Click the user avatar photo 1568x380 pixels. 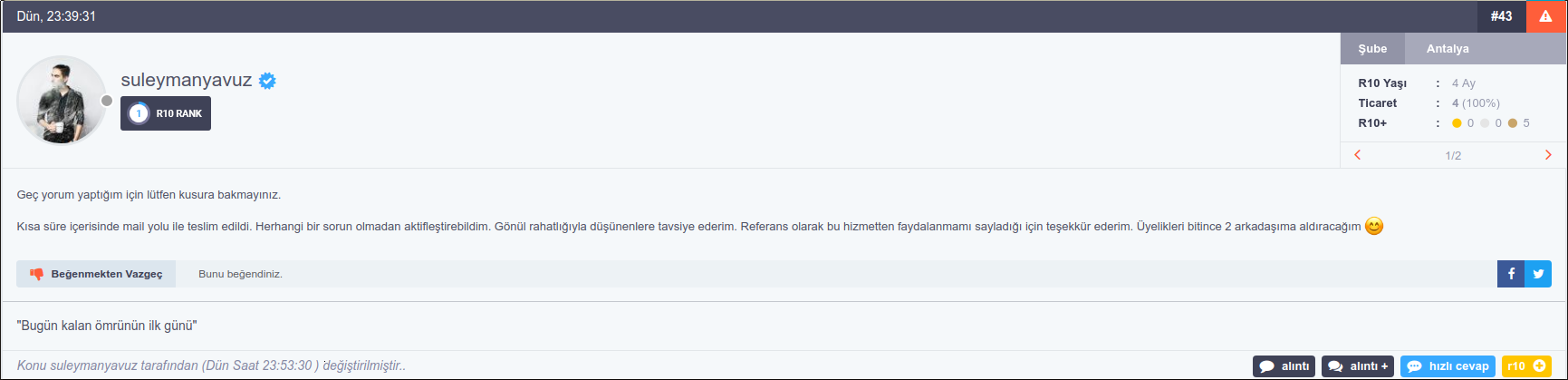click(62, 101)
